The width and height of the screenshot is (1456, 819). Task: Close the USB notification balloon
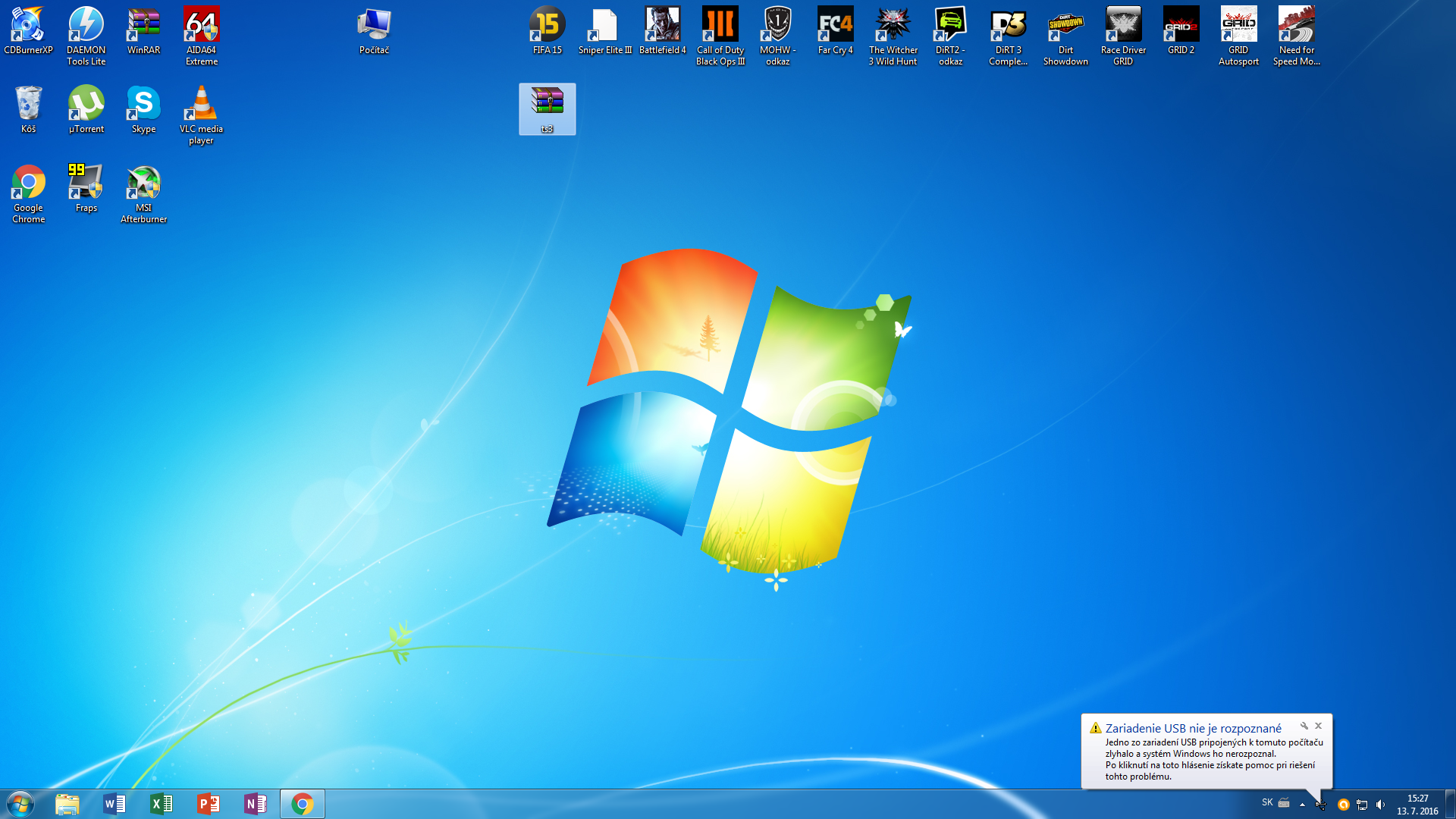(x=1318, y=726)
